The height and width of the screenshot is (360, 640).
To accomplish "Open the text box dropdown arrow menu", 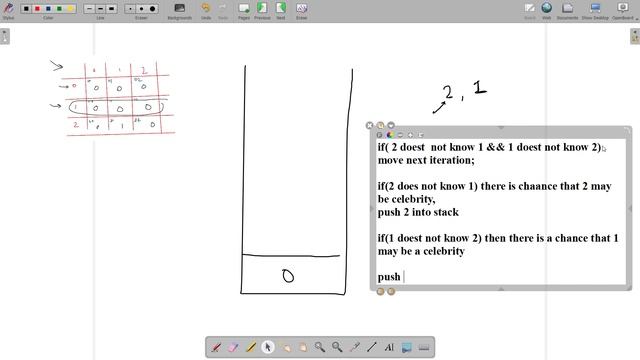I will pyautogui.click(x=391, y=125).
